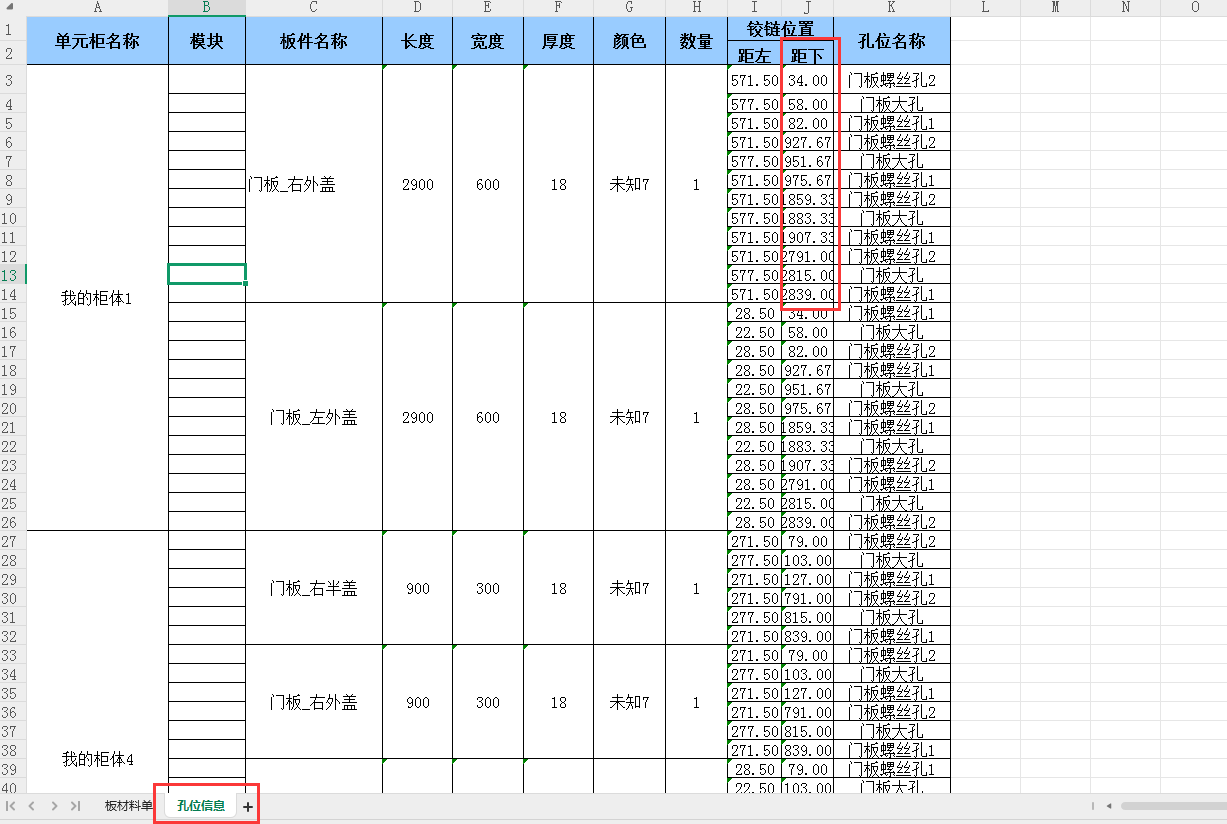Click the active cell B13
This screenshot has height=824, width=1227.
point(207,274)
